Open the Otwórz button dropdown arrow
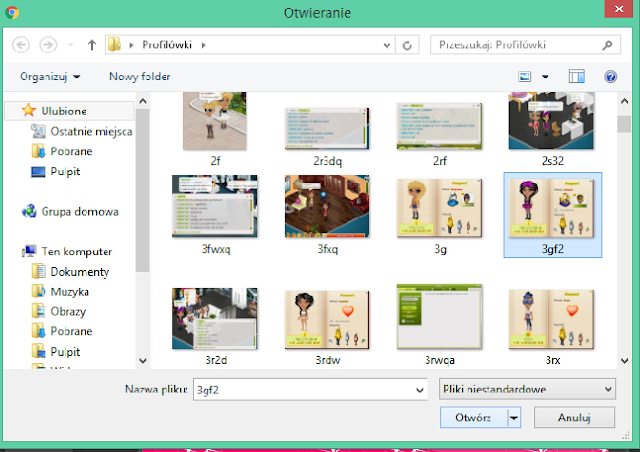 pos(514,417)
